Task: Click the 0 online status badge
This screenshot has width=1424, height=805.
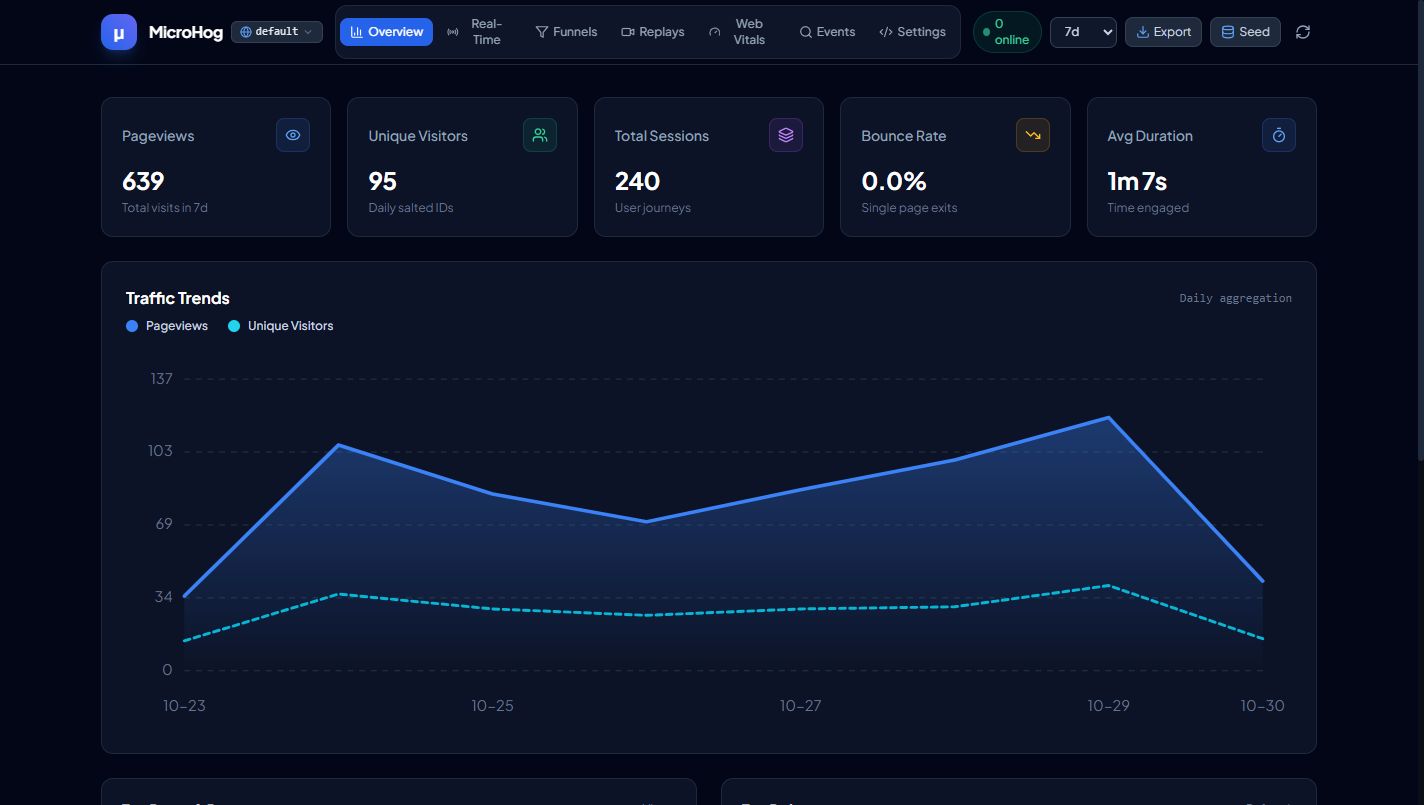Action: coord(1007,32)
